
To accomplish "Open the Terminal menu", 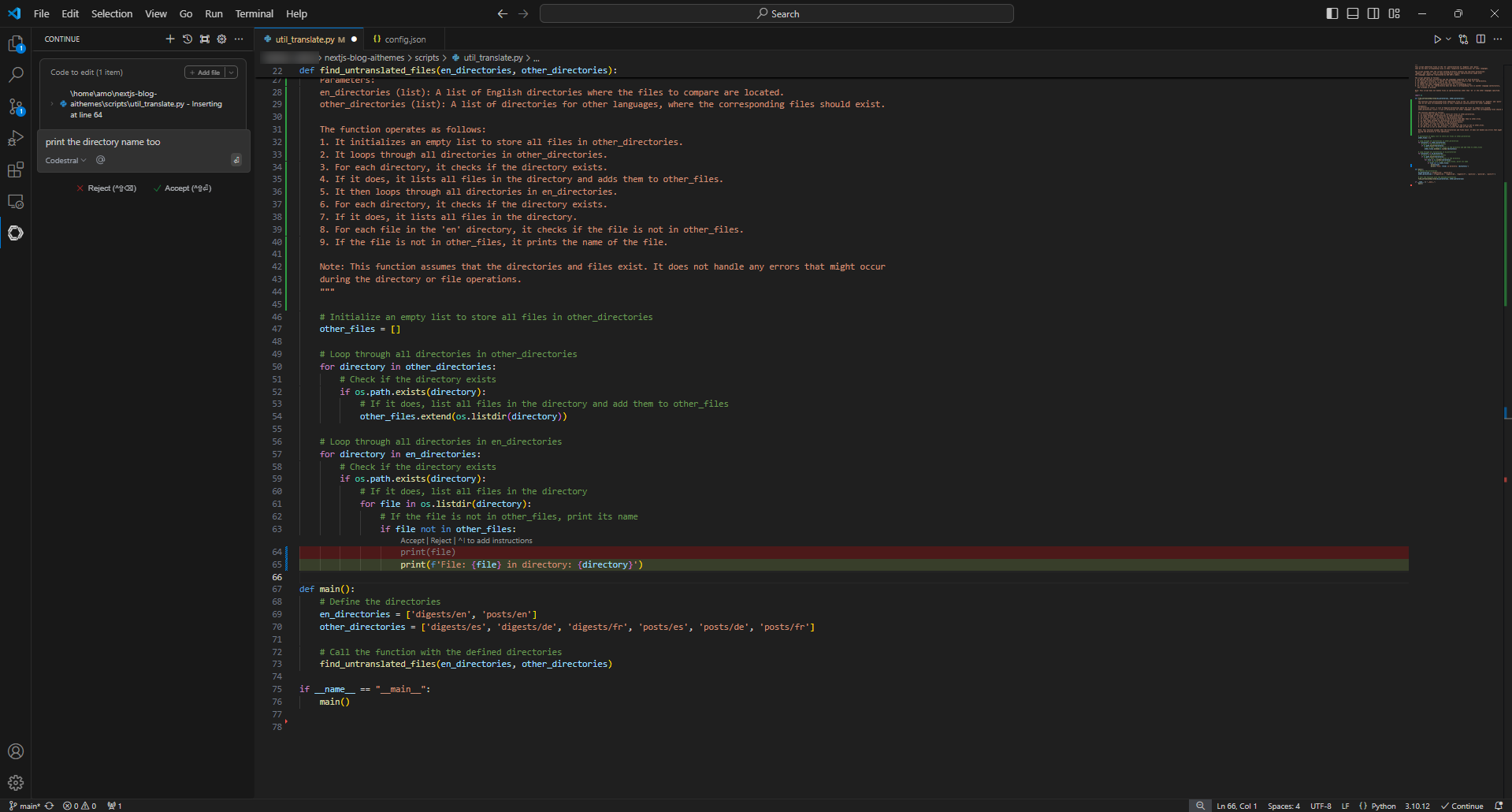I will [254, 13].
